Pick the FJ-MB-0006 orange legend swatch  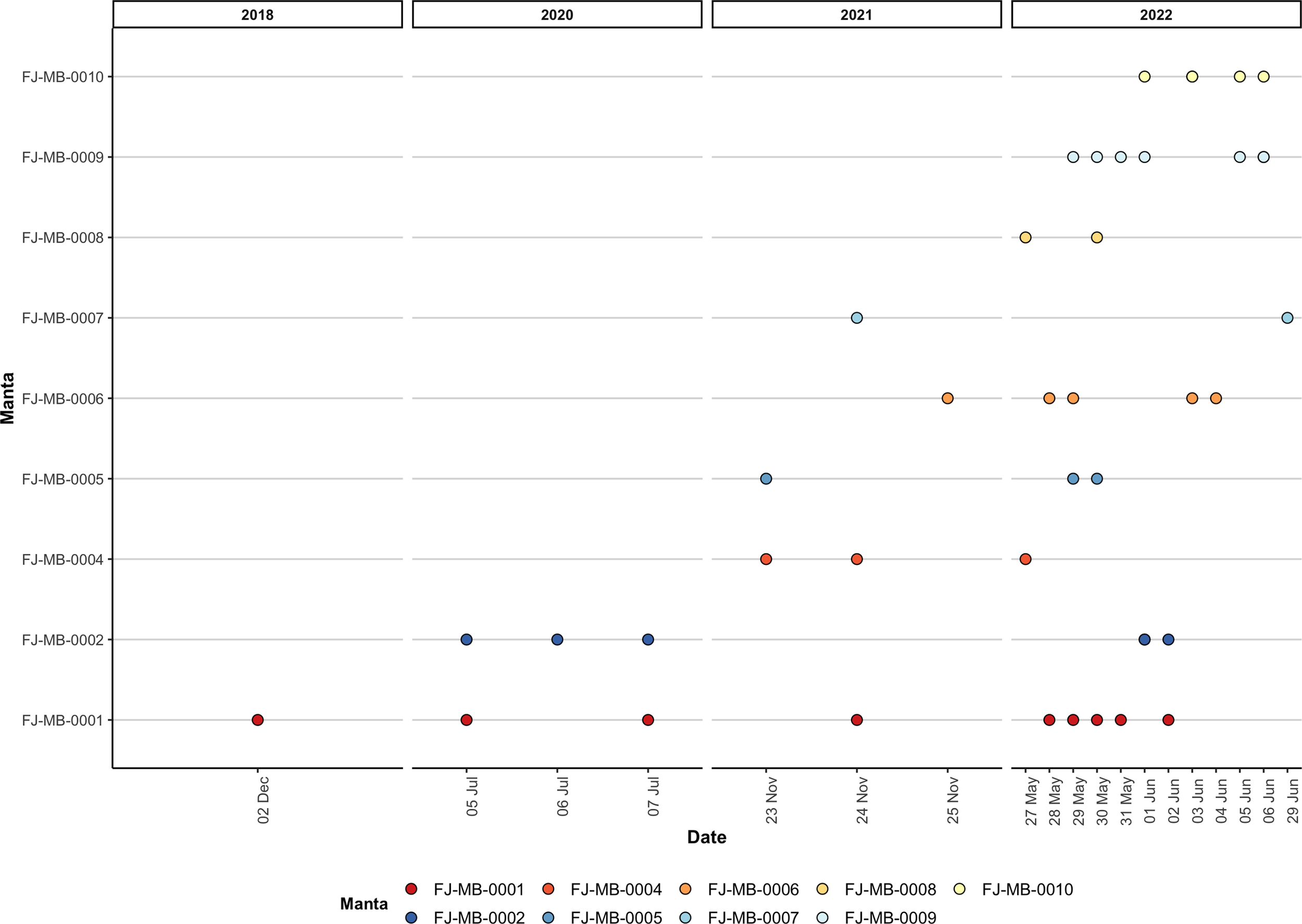coord(685,889)
